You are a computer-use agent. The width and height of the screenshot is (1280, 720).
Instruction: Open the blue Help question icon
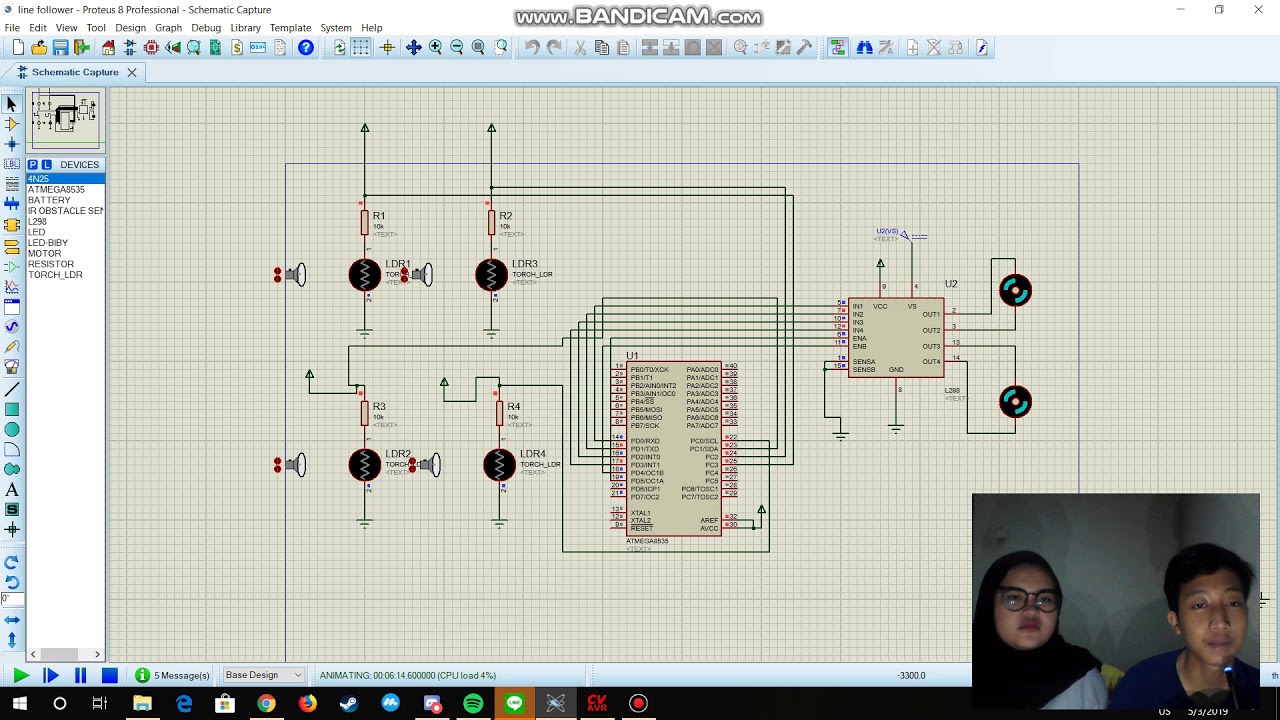(x=306, y=48)
